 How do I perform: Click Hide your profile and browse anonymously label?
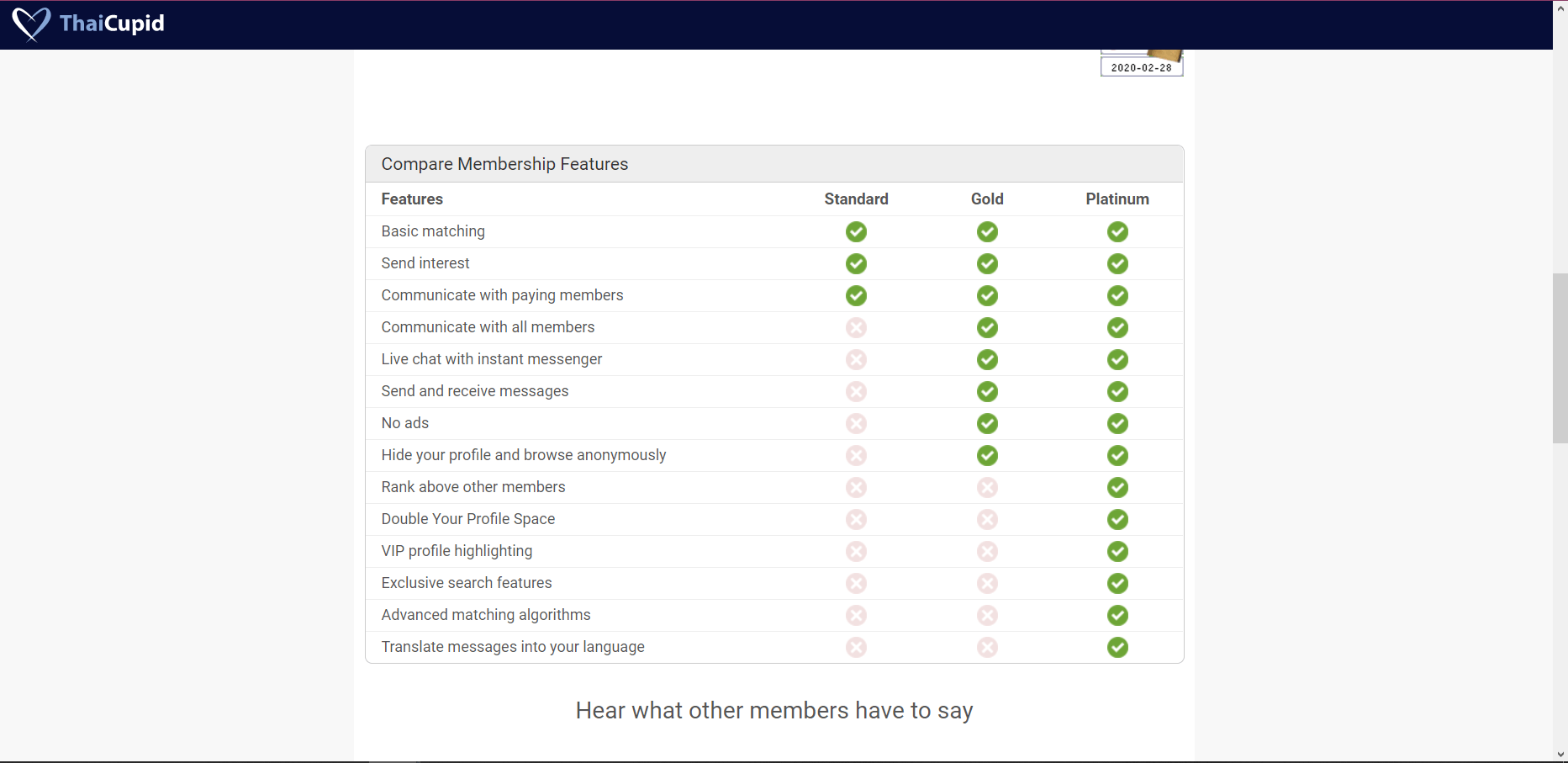[x=524, y=455]
